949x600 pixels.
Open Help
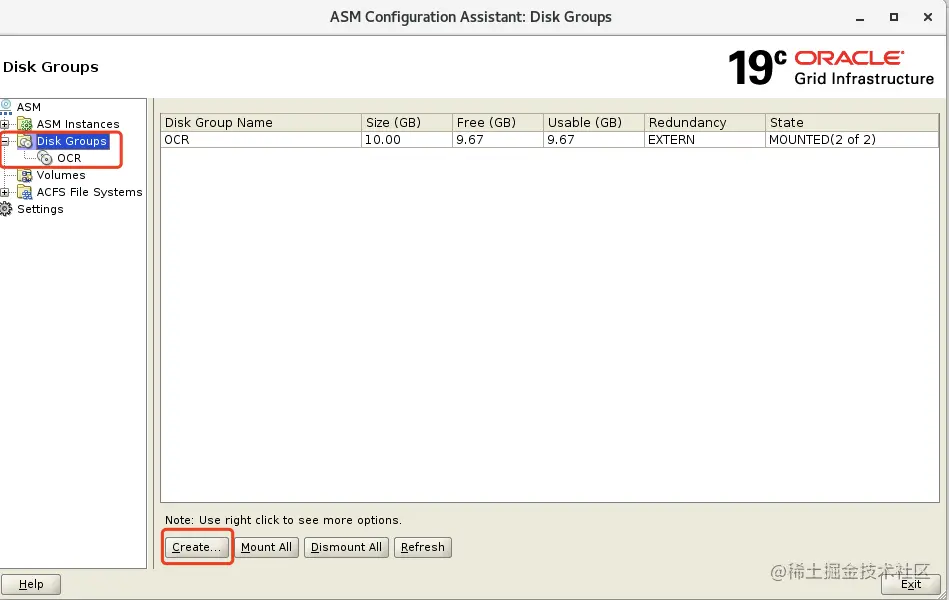(x=31, y=584)
